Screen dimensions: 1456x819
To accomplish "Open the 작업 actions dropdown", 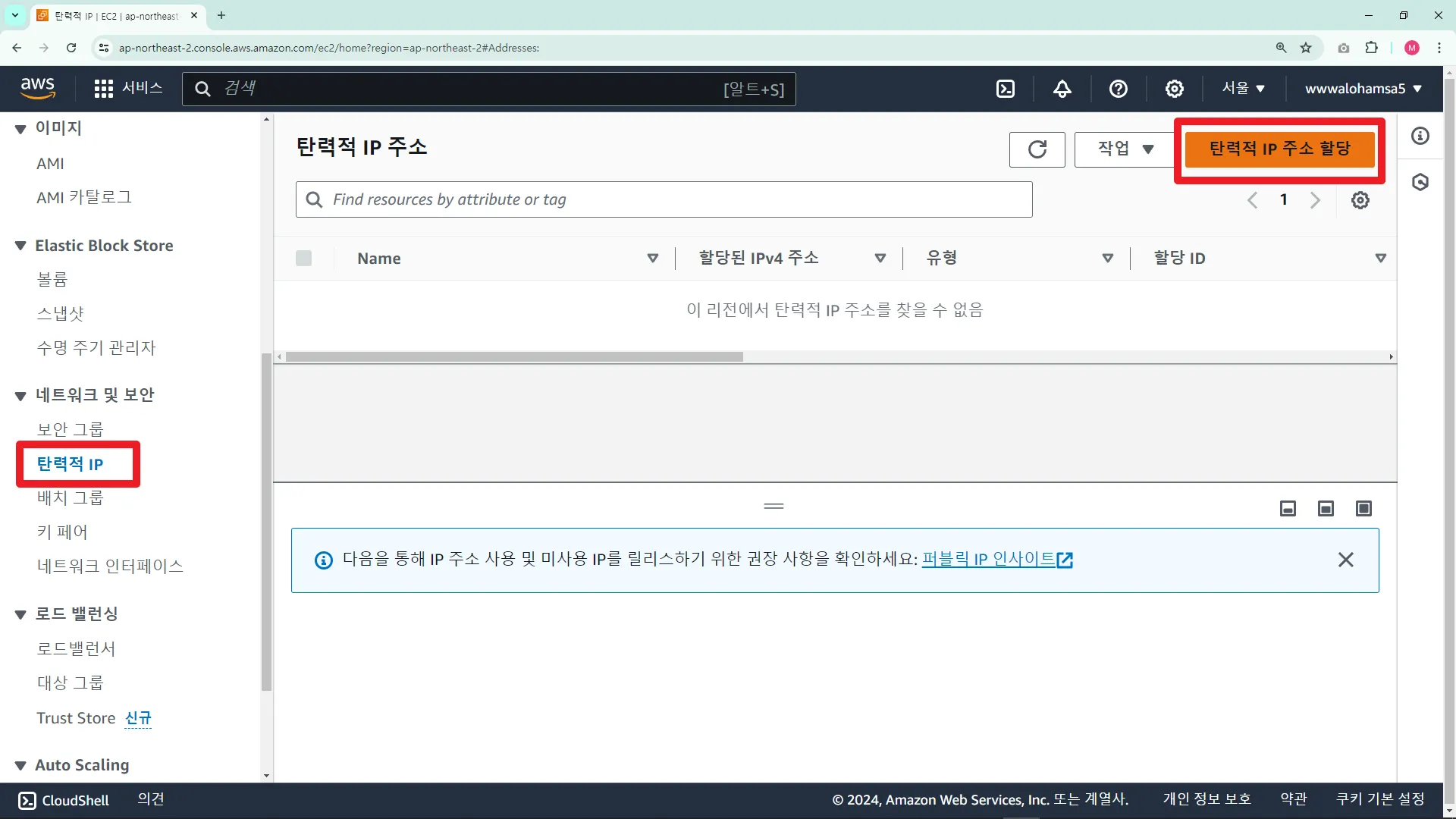I will (x=1125, y=149).
